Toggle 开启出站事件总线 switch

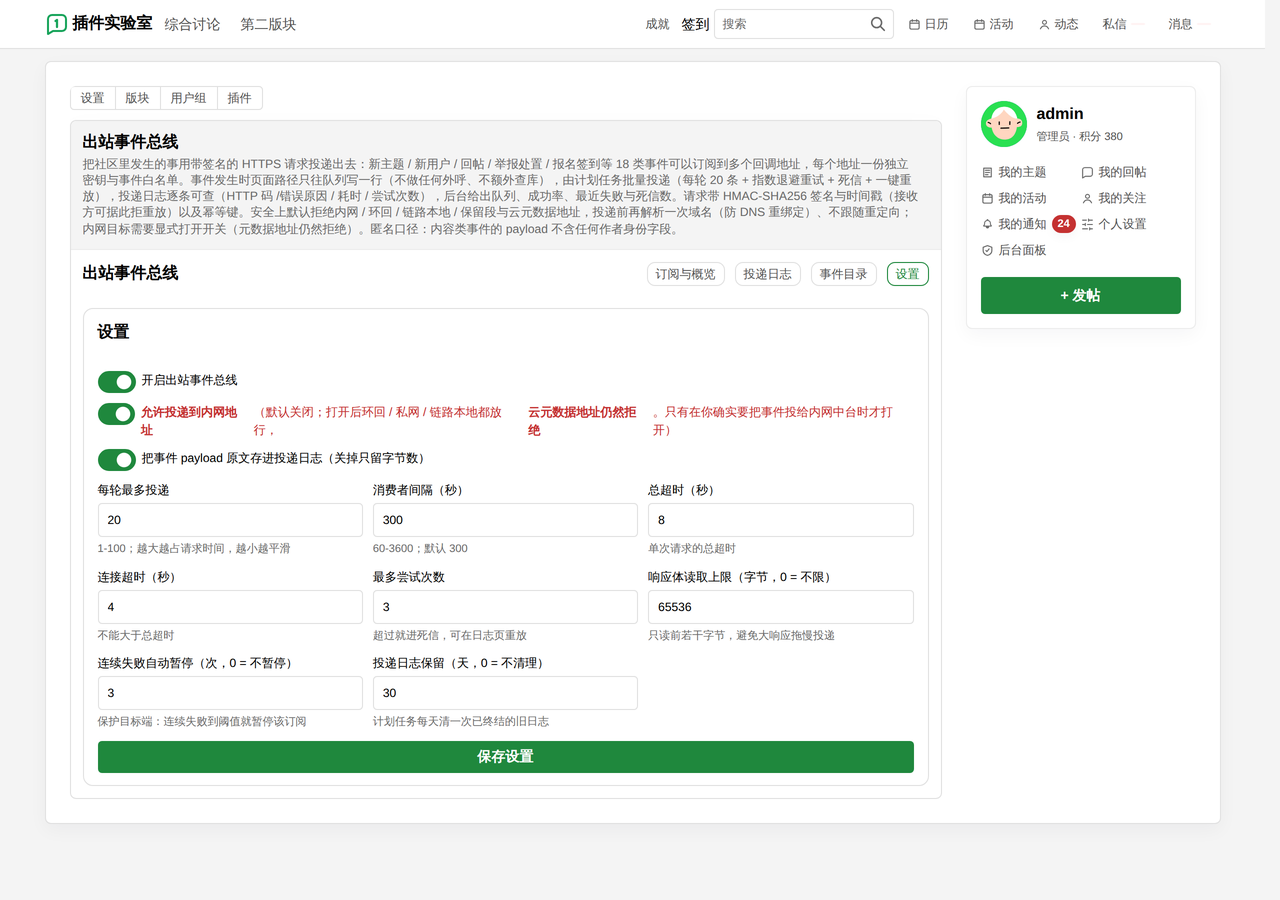click(117, 381)
